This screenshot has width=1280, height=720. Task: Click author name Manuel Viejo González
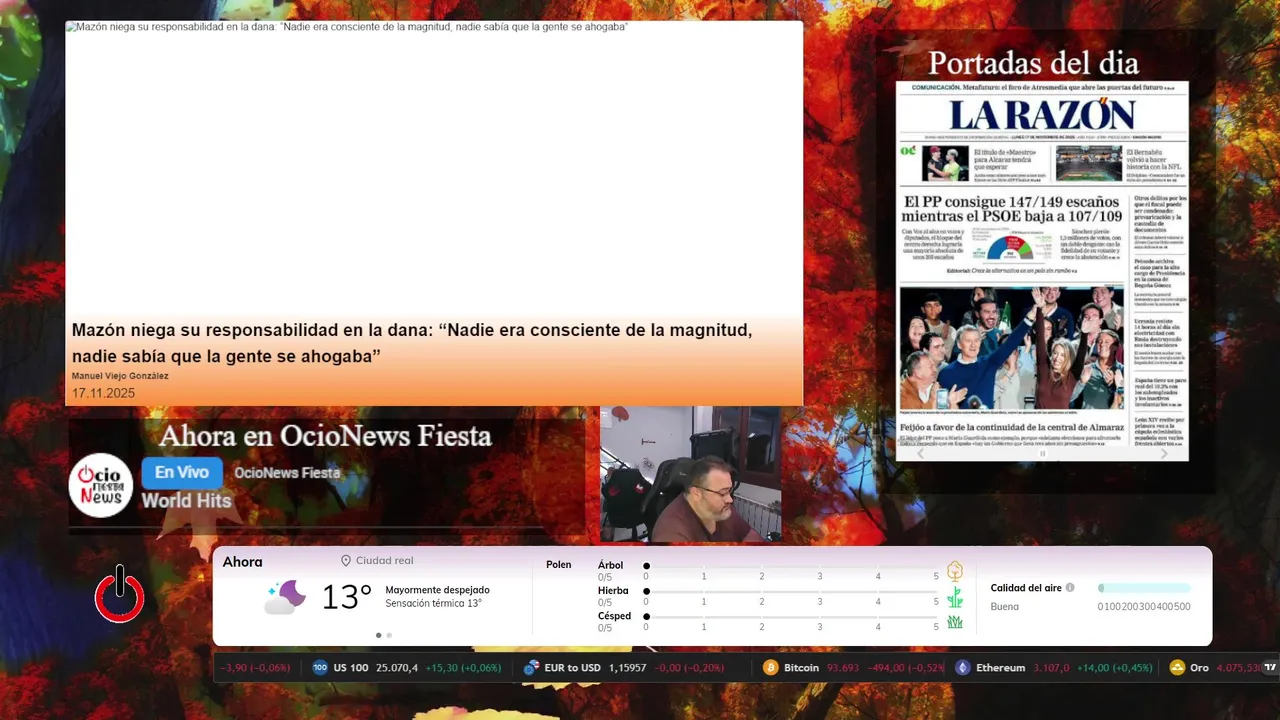tap(120, 376)
